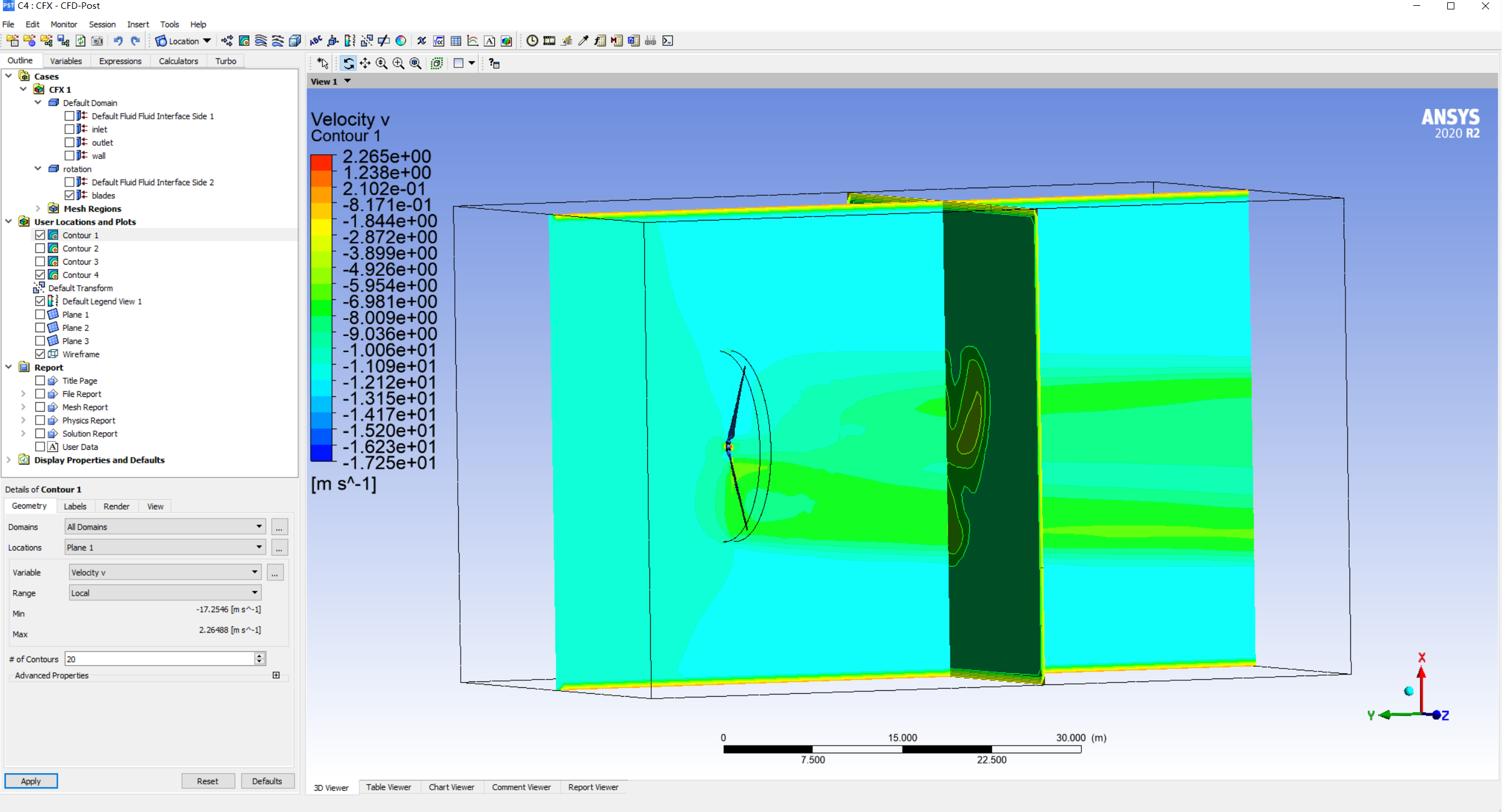
Task: Click the ellipsis button beside Variable
Action: pyautogui.click(x=275, y=572)
